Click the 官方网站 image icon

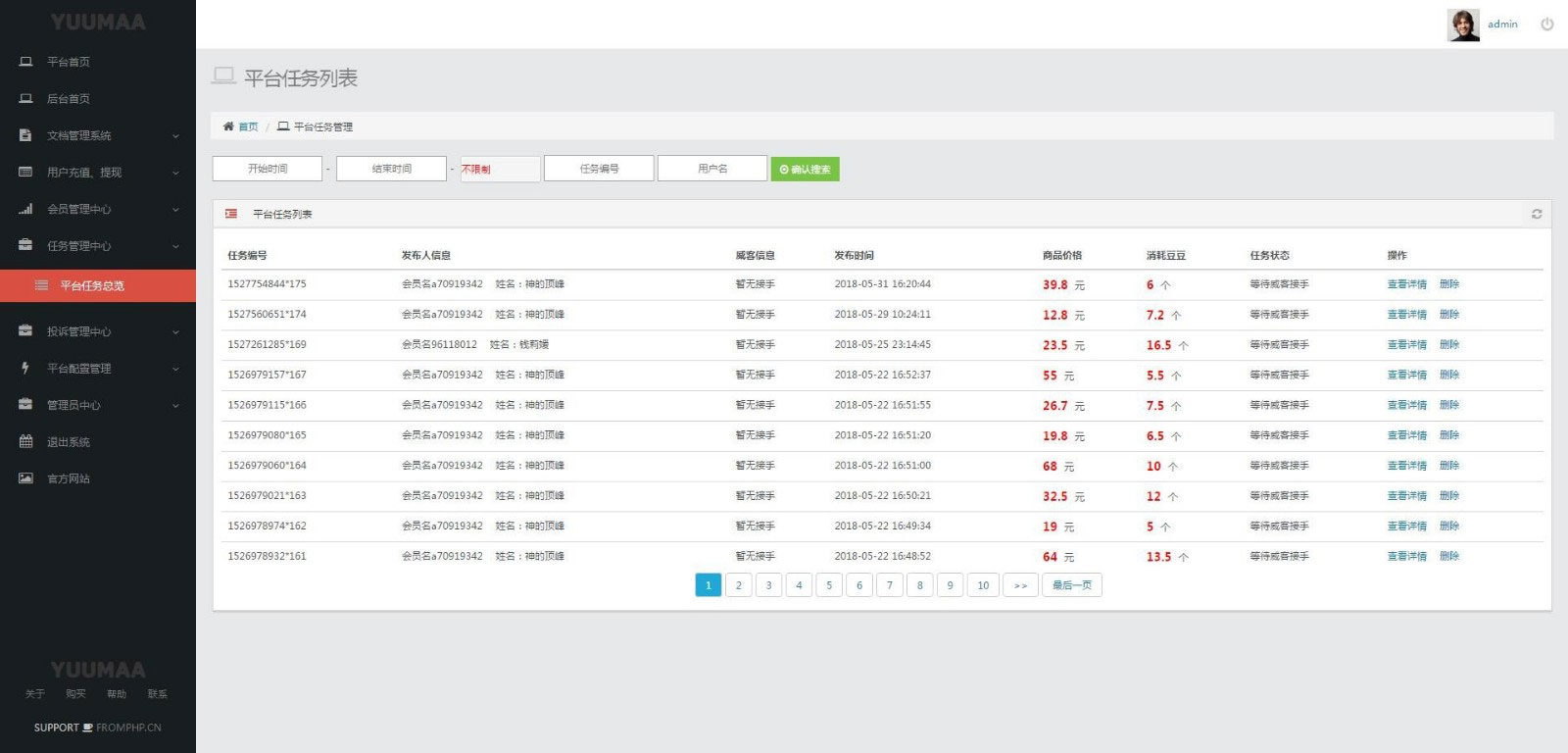click(25, 478)
